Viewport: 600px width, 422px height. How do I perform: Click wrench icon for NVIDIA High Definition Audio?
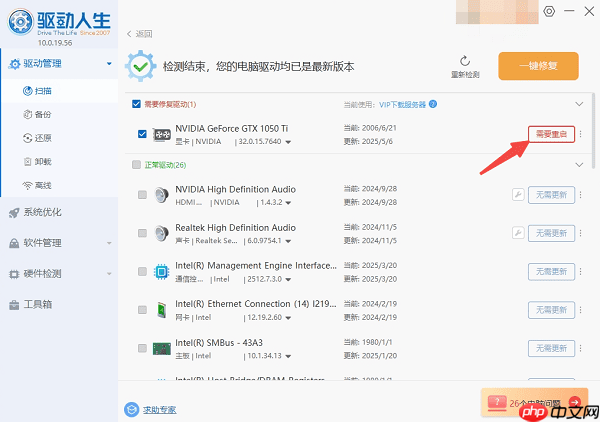pyautogui.click(x=518, y=195)
